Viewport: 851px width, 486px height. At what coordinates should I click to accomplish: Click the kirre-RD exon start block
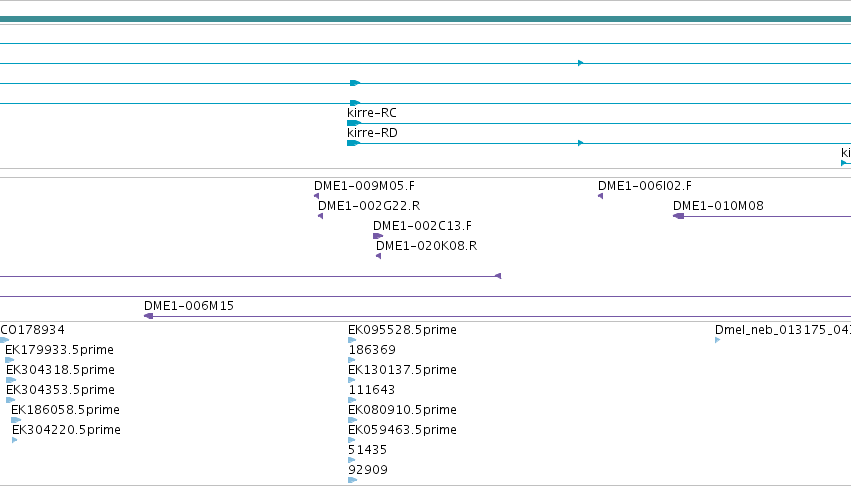click(x=353, y=143)
